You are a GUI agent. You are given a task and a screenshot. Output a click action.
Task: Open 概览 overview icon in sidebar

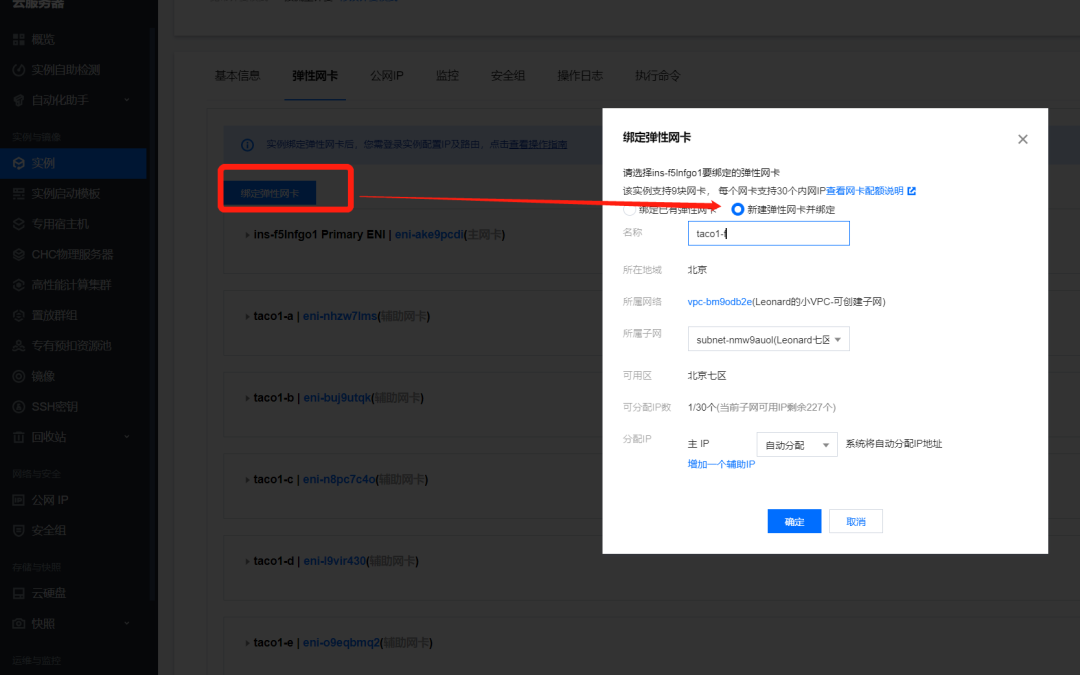pos(19,39)
